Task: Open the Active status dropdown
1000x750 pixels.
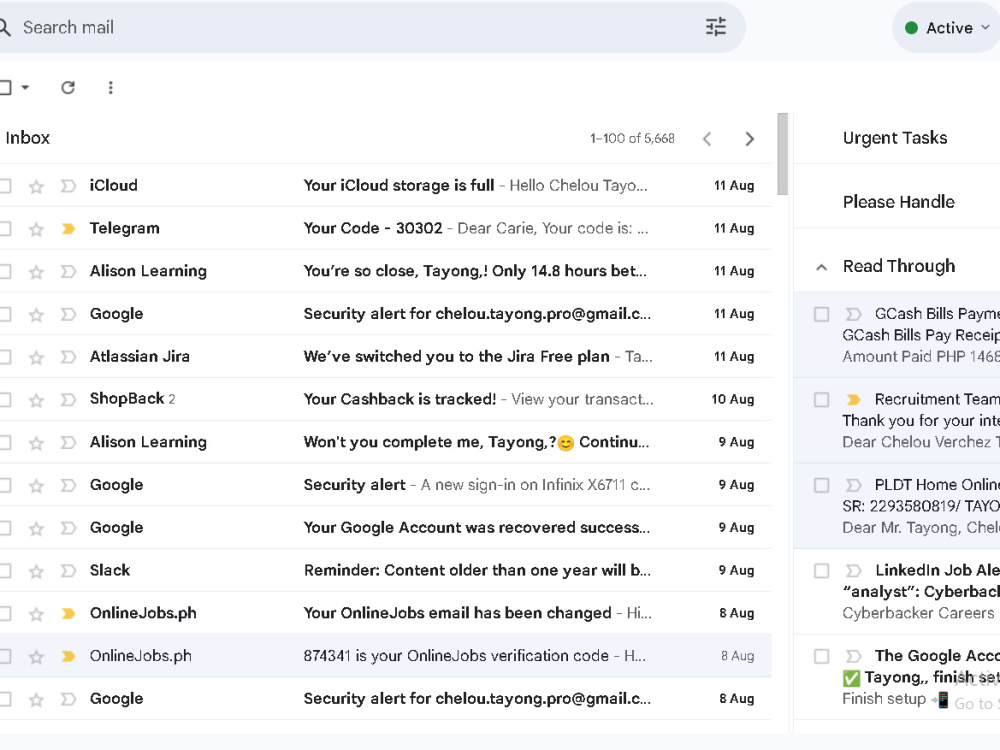Action: (948, 27)
